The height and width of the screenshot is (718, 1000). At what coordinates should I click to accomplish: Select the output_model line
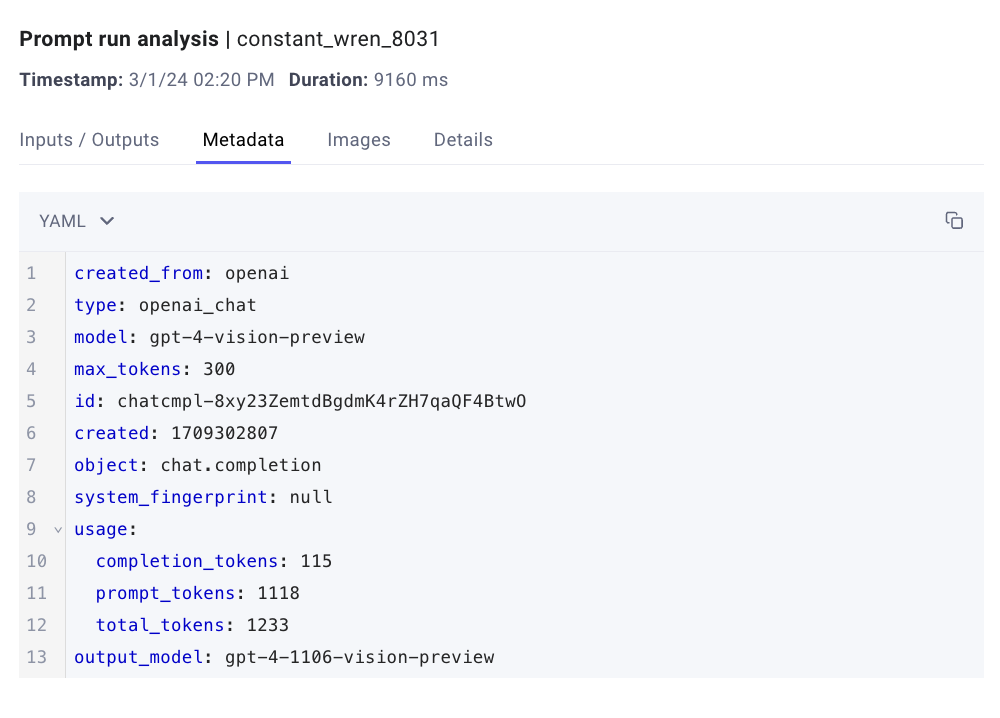point(283,657)
